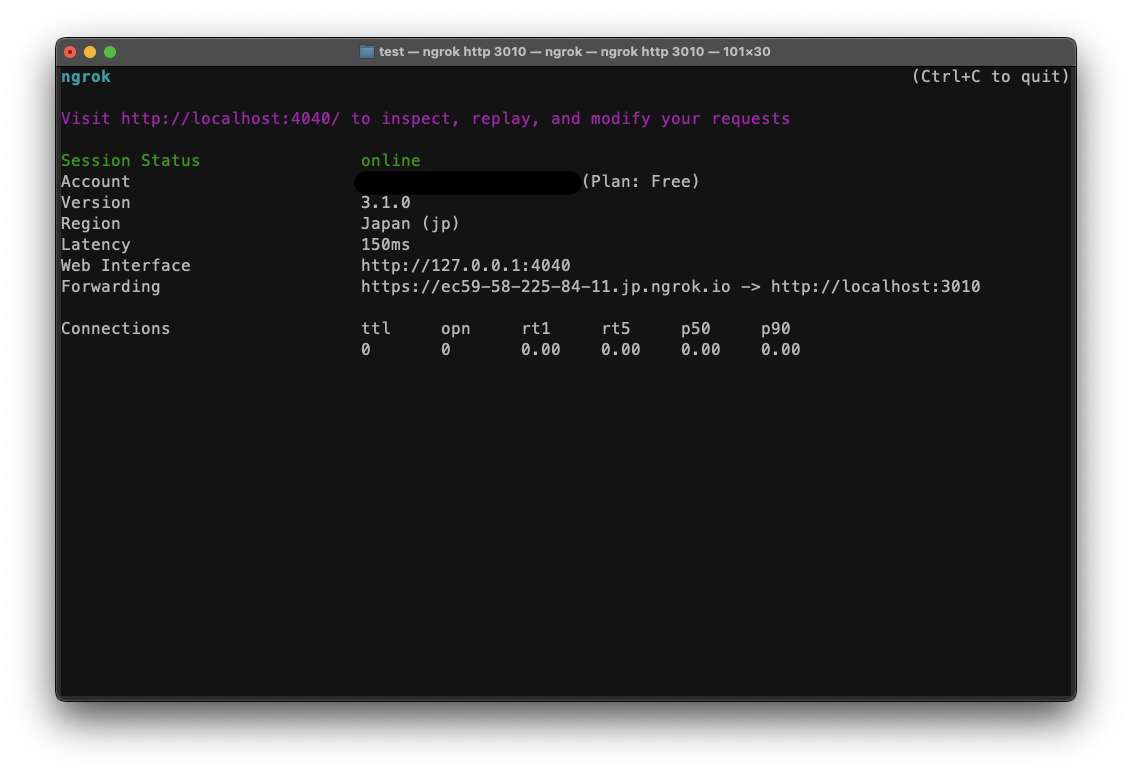
Task: Click the 'rt1' column header
Action: [536, 328]
